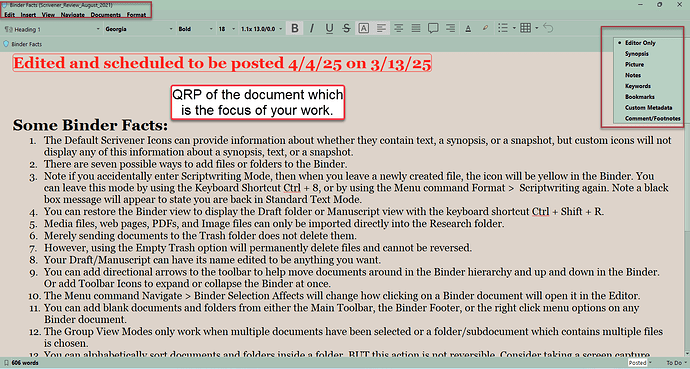The image size is (690, 369).
Task: Select the Editor Only option
Action: 640,43
